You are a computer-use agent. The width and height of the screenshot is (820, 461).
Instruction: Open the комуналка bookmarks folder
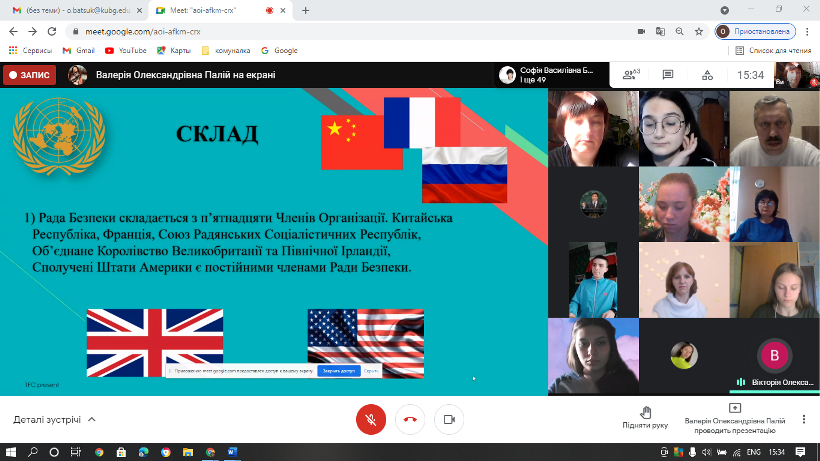pos(226,51)
